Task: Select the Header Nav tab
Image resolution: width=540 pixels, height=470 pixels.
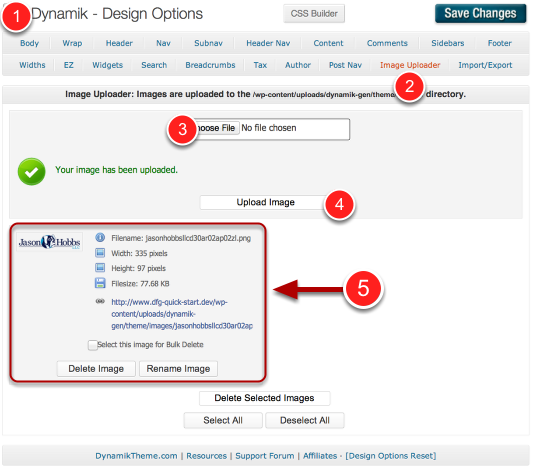Action: click(268, 43)
